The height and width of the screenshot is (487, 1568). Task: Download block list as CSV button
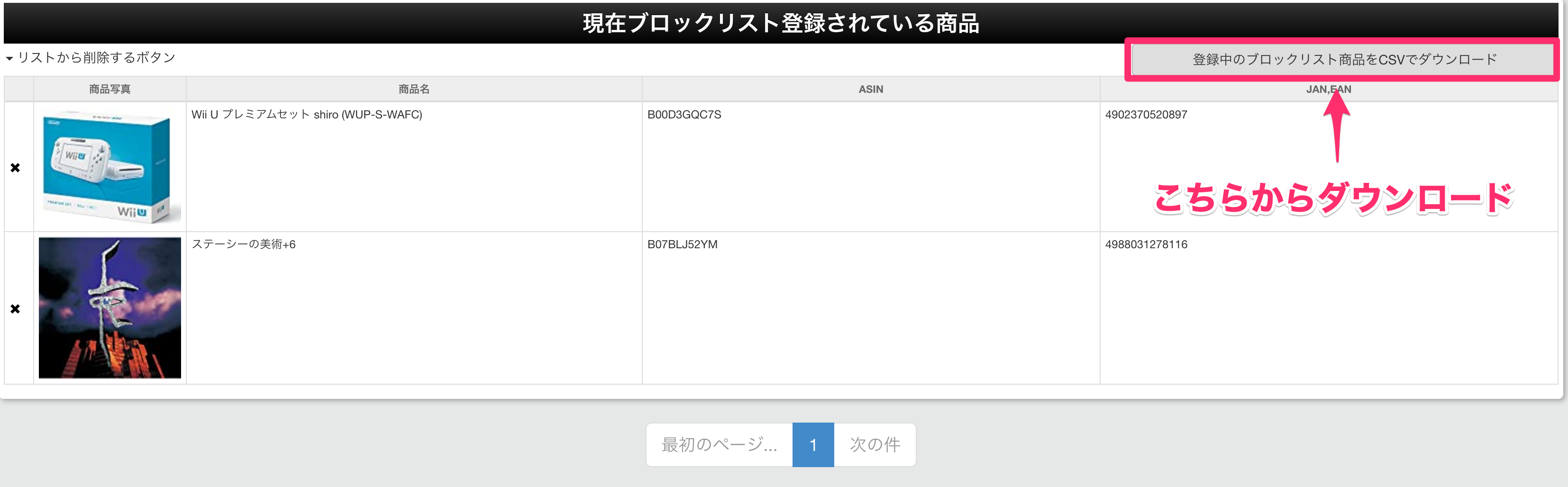[x=1343, y=60]
